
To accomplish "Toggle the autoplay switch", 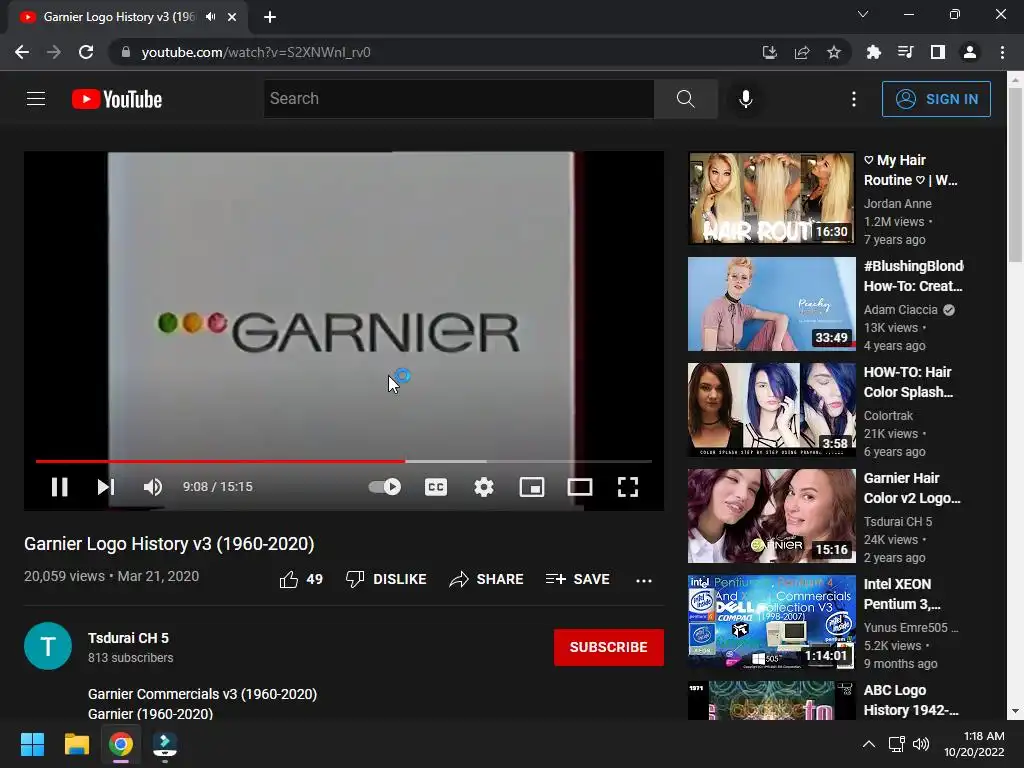I will tap(385, 487).
